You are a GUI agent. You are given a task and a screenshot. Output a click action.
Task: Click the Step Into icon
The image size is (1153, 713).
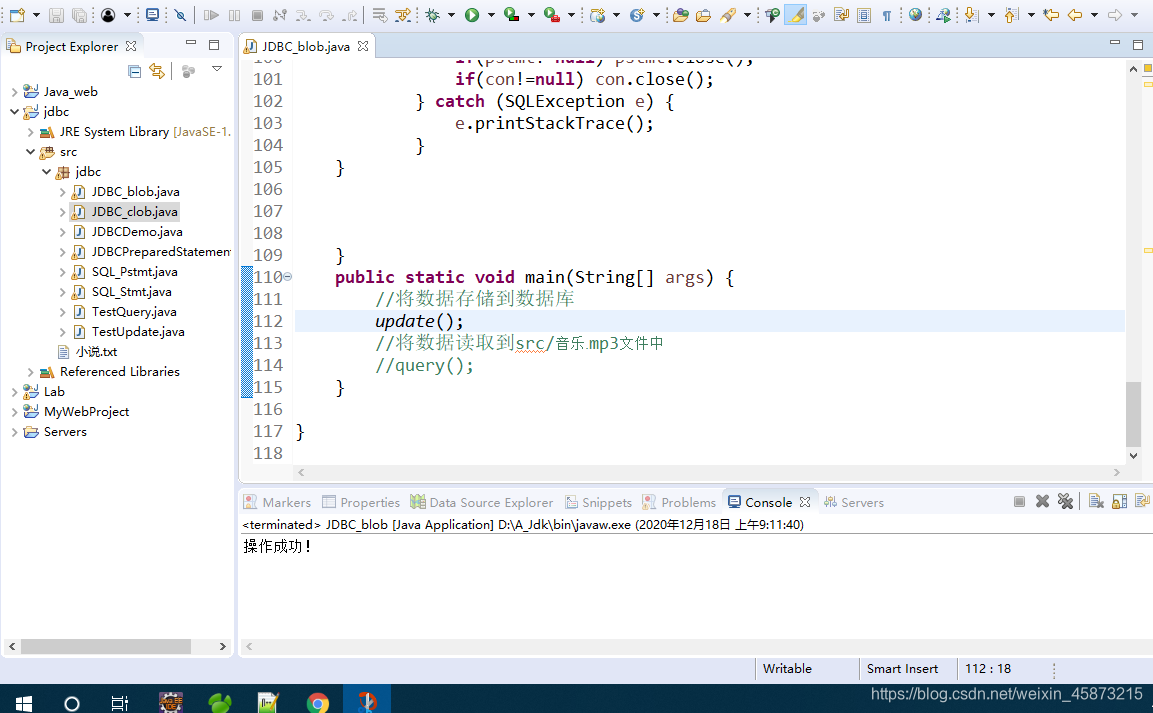[x=303, y=15]
